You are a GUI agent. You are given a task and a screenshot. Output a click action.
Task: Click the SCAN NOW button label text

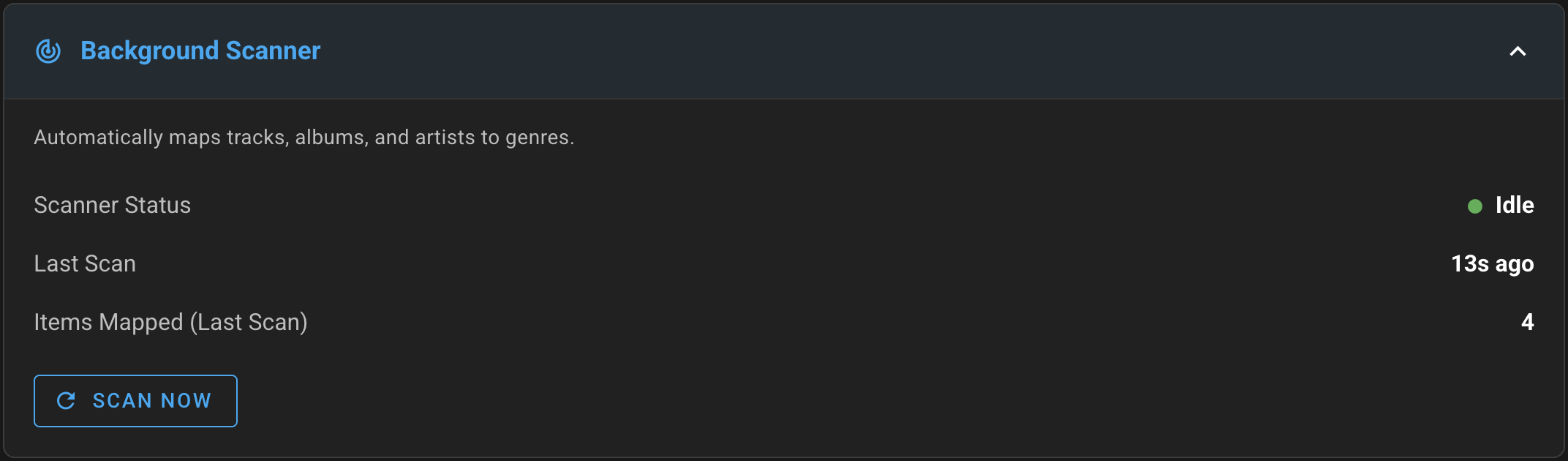pos(152,401)
